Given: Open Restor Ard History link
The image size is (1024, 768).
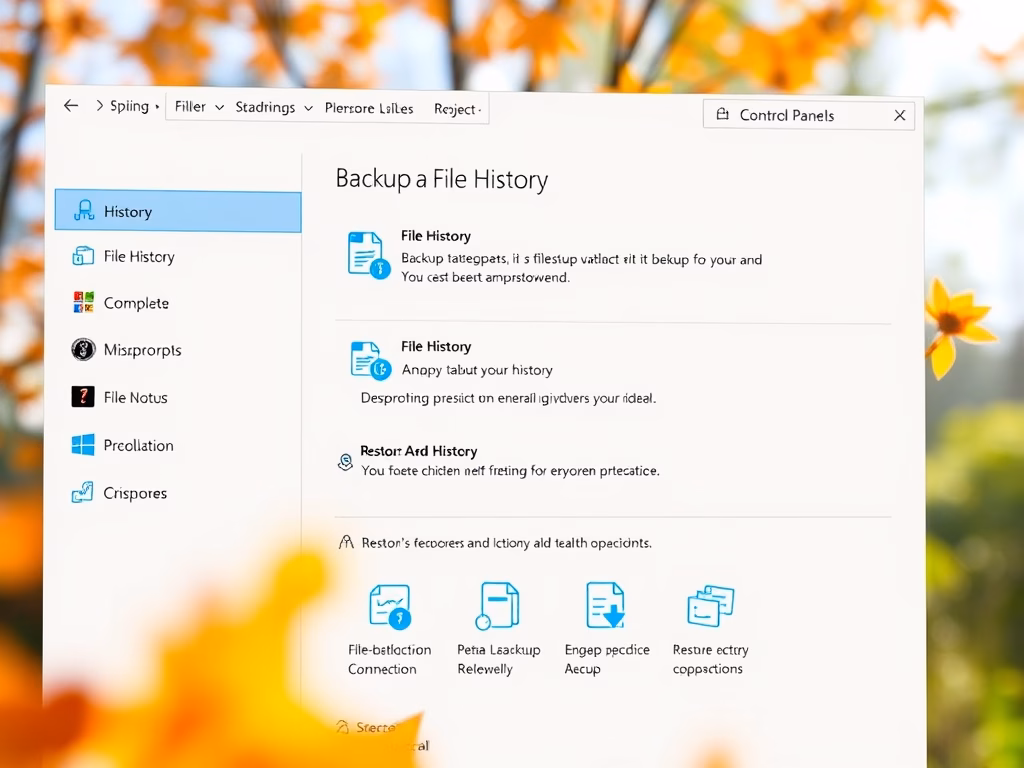Looking at the screenshot, I should point(419,451).
